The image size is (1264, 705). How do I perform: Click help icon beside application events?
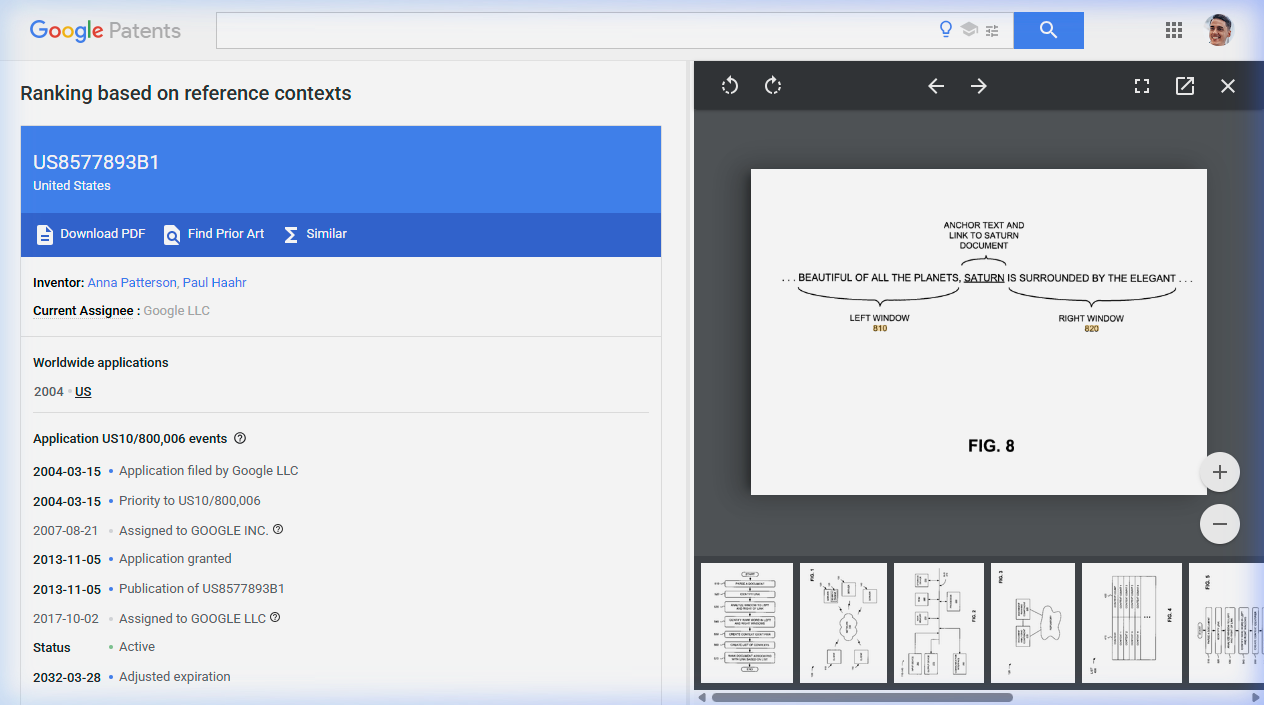(x=239, y=438)
